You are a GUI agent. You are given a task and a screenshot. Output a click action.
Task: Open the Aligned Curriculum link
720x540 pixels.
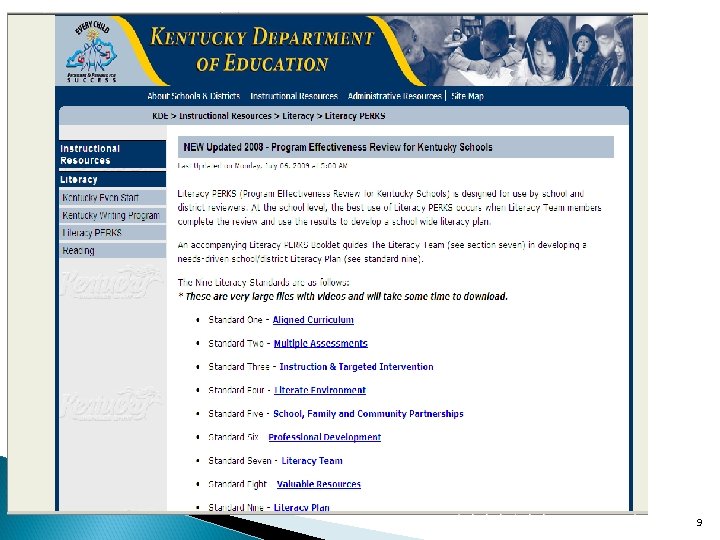click(313, 320)
